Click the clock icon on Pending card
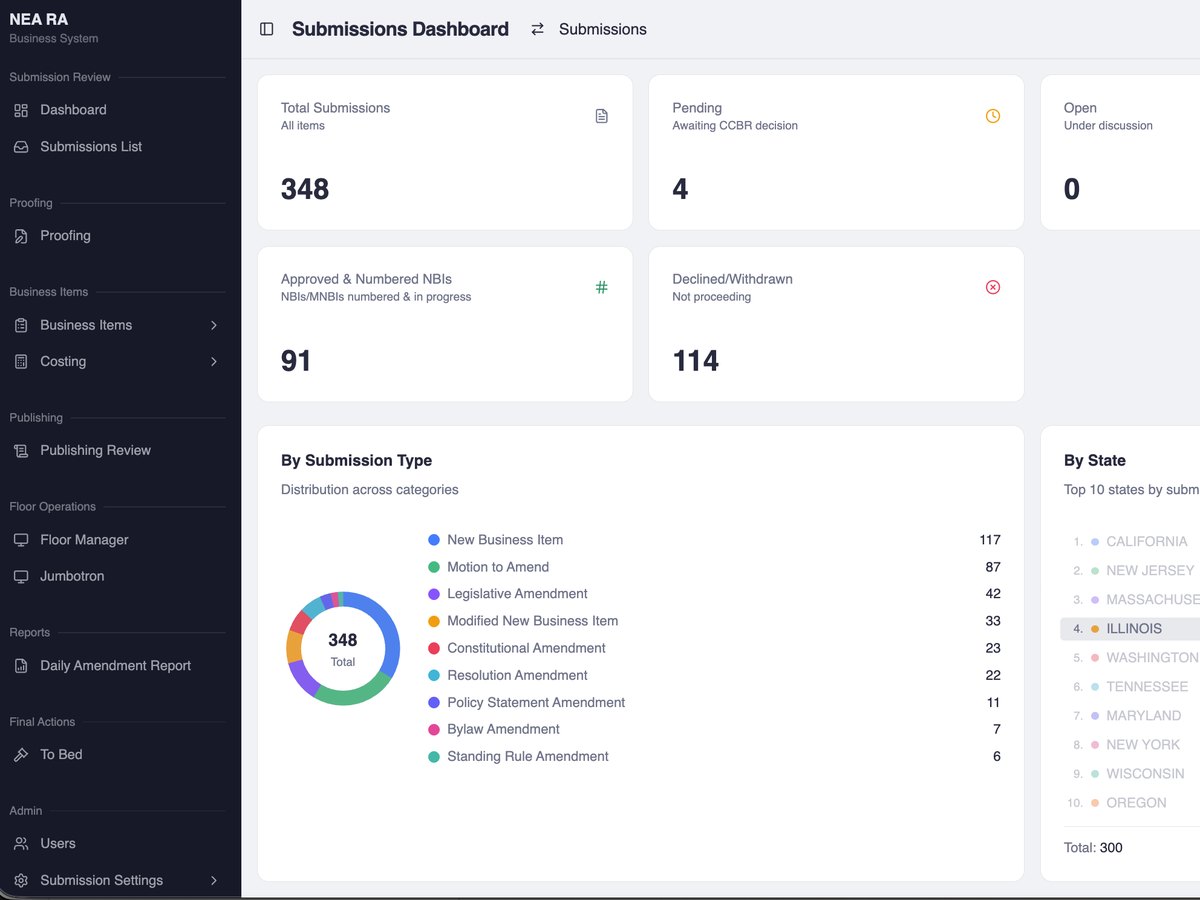Viewport: 1200px width, 900px height. point(993,116)
